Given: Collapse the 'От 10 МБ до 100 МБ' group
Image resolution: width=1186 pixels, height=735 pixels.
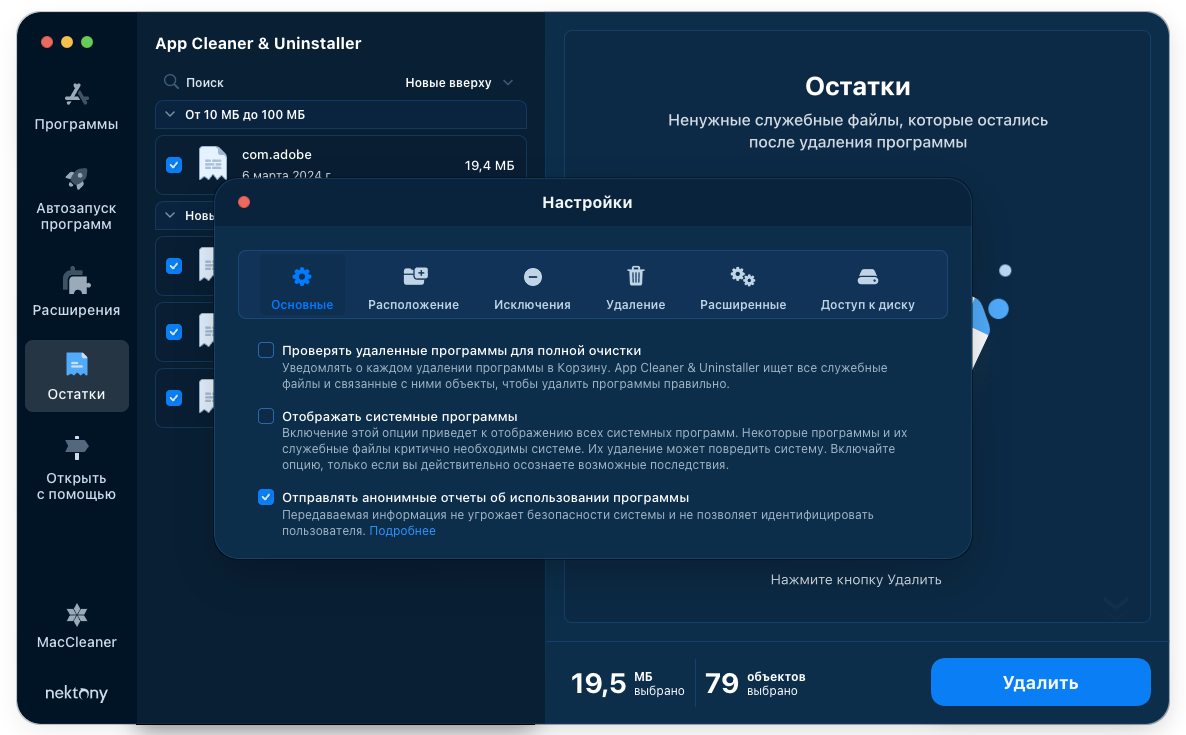Looking at the screenshot, I should 170,115.
